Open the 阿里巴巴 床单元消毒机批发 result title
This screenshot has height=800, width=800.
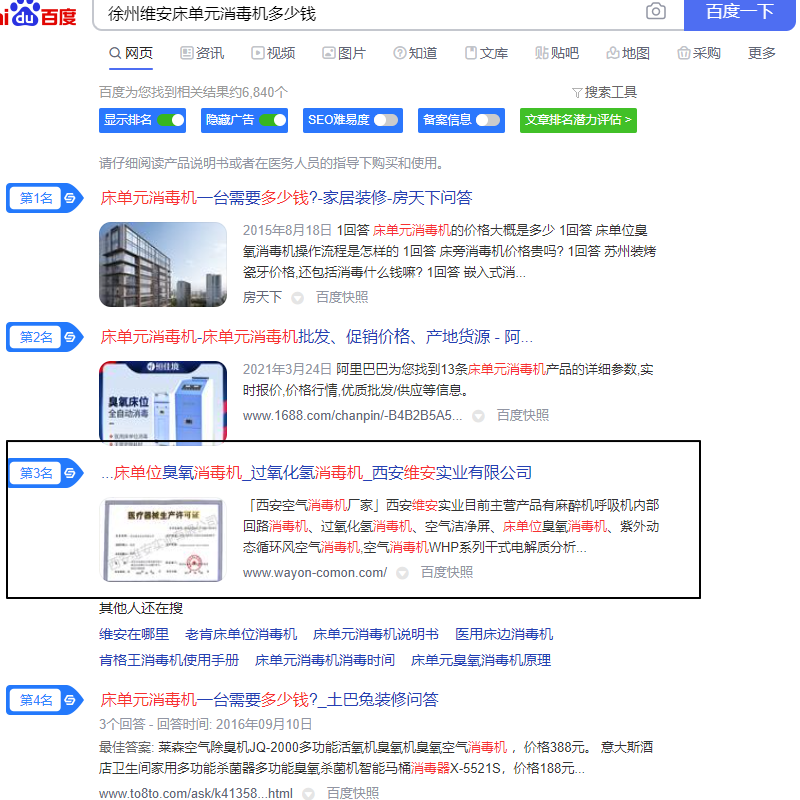[x=316, y=337]
